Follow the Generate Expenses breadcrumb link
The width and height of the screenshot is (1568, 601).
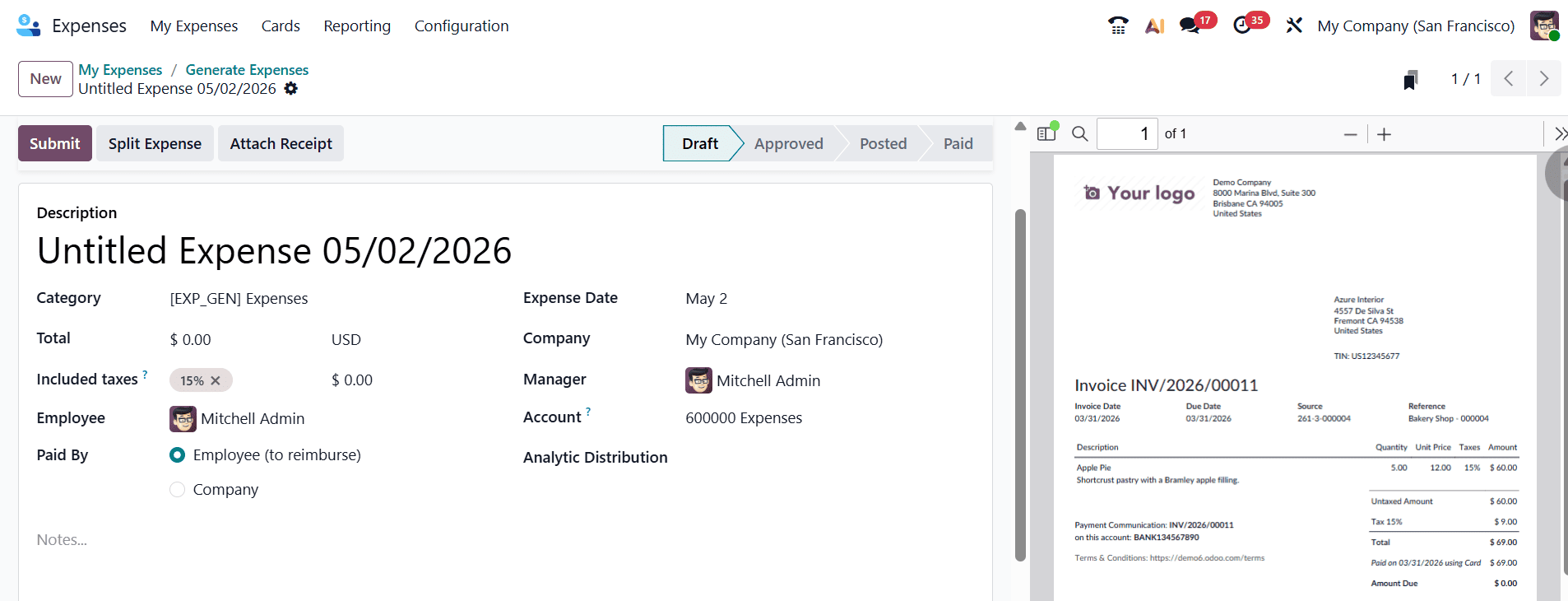click(x=247, y=70)
